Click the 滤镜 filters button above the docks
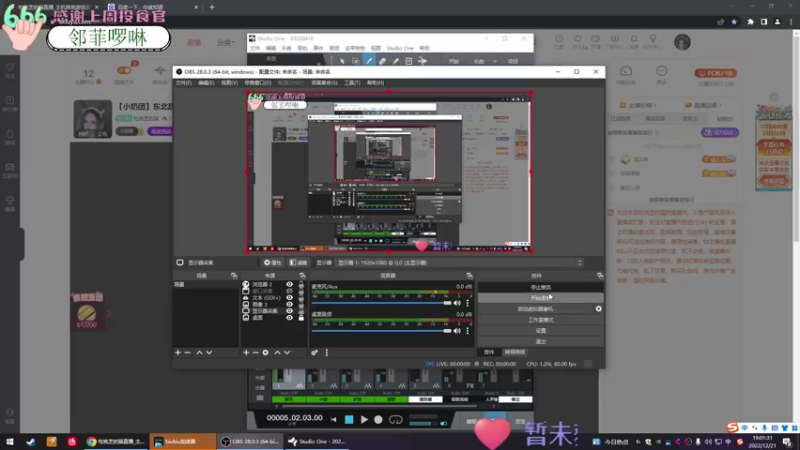Viewport: 800px width, 450px height. (298, 263)
